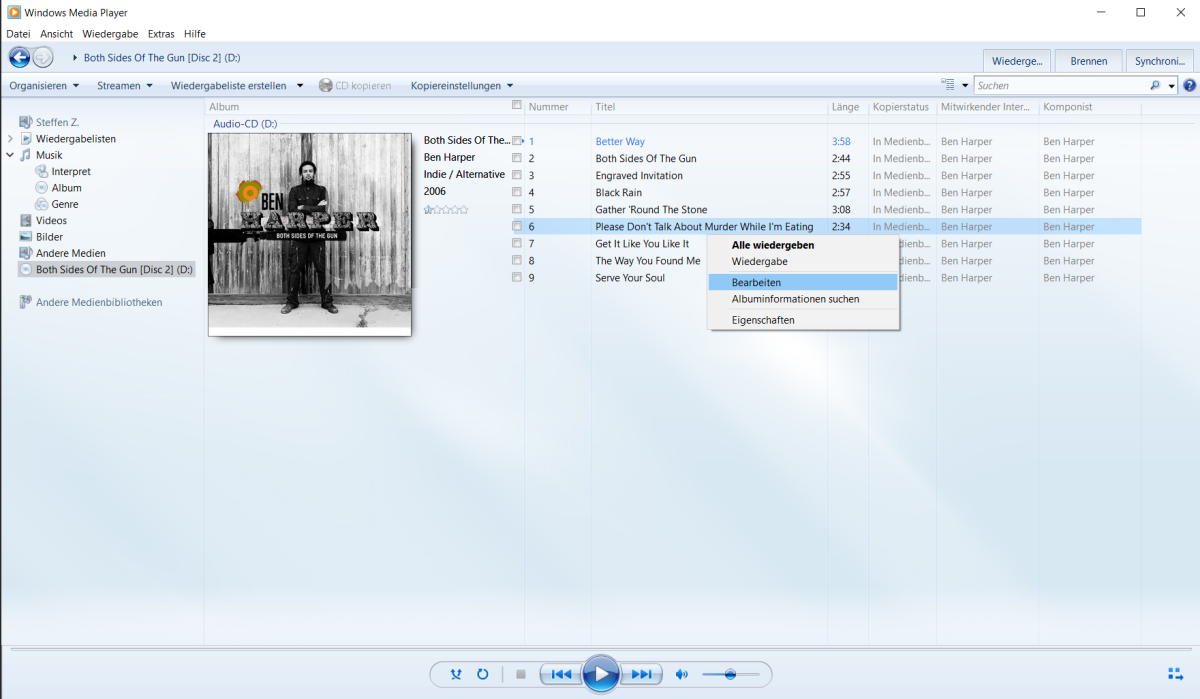Switch to Now Playing view icon
This screenshot has width=1200, height=699.
click(1176, 674)
